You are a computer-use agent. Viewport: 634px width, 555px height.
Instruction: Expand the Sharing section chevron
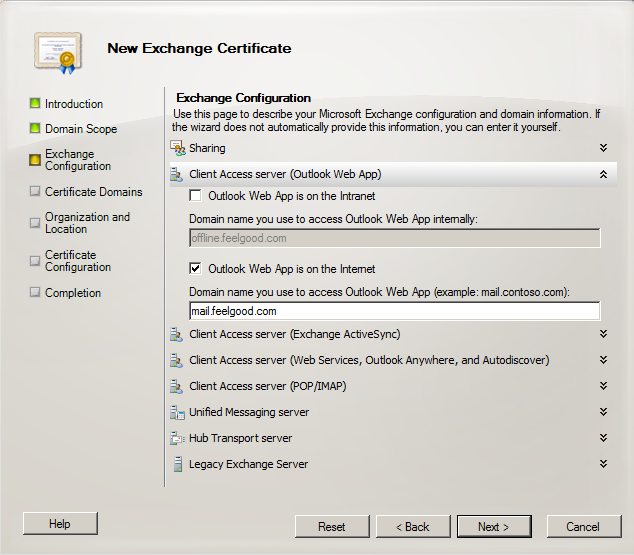coord(603,148)
